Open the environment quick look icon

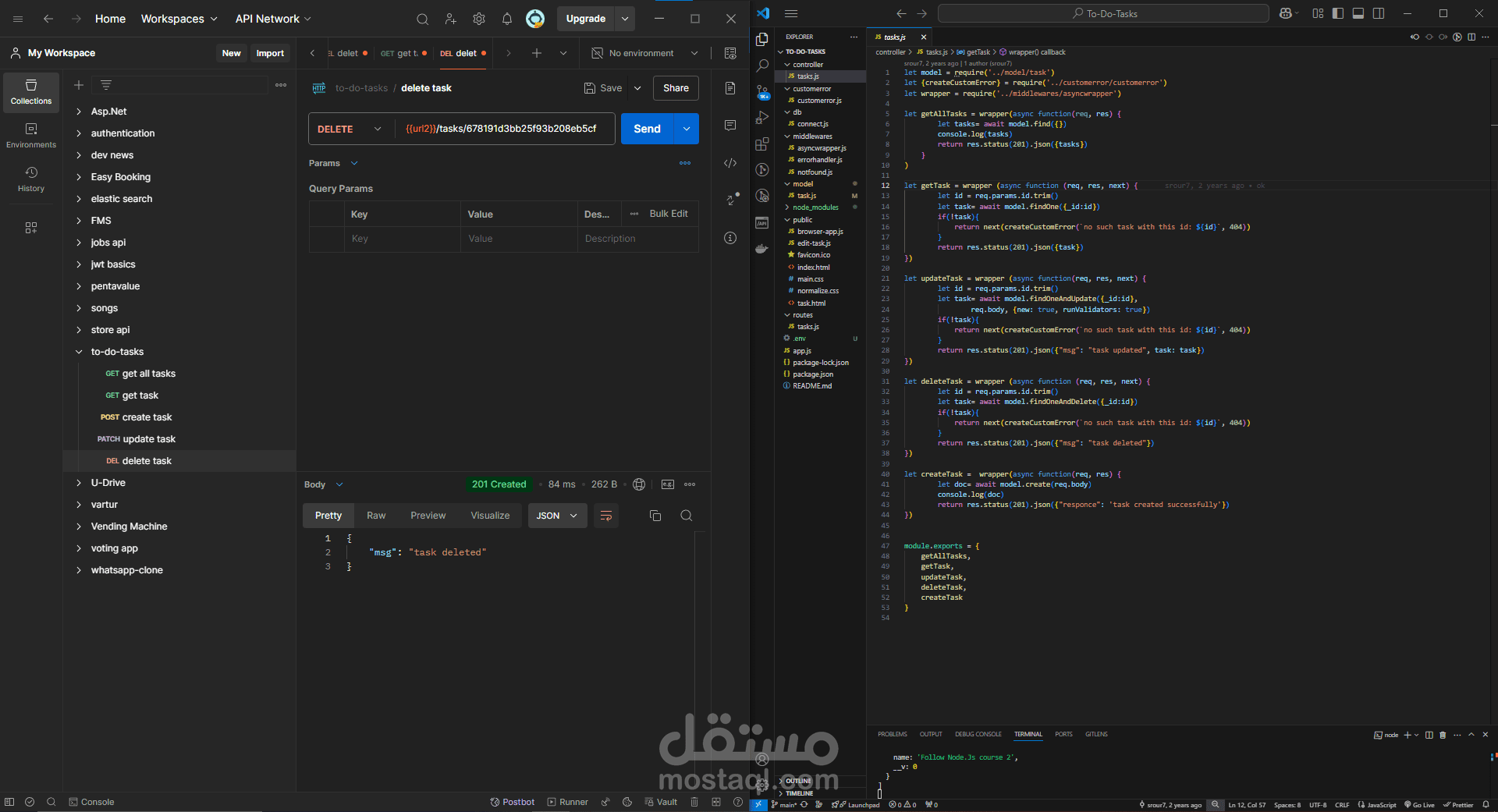(x=730, y=53)
